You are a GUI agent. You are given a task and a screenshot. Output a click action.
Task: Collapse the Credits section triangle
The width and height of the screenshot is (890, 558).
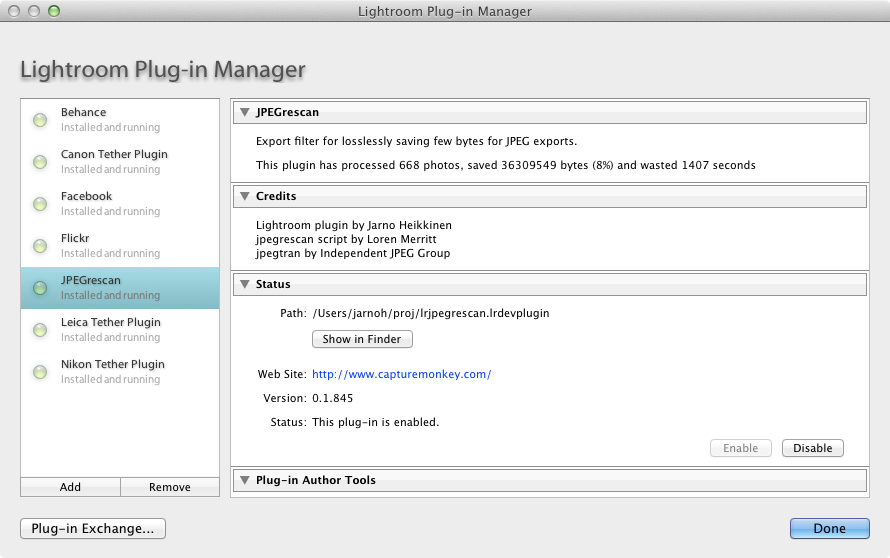coord(245,196)
